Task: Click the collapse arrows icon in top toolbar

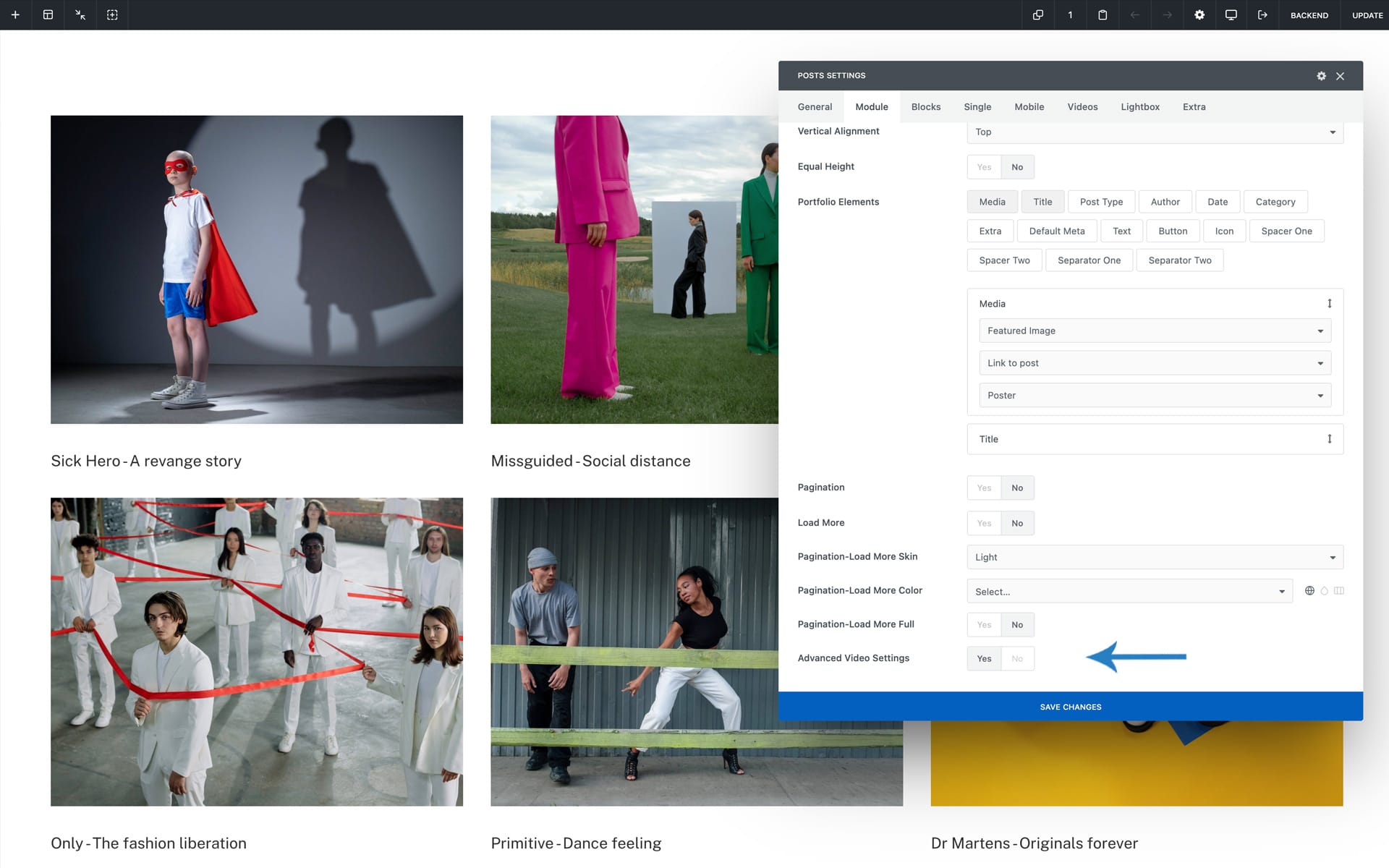Action: (80, 14)
